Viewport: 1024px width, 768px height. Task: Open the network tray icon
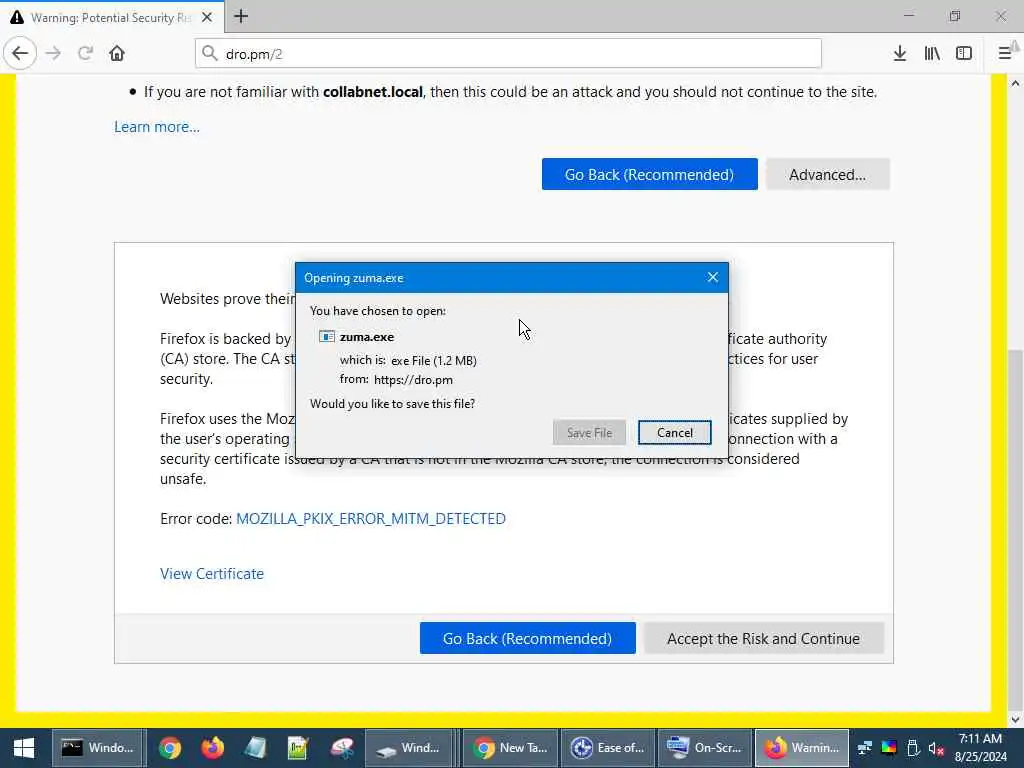[865, 748]
